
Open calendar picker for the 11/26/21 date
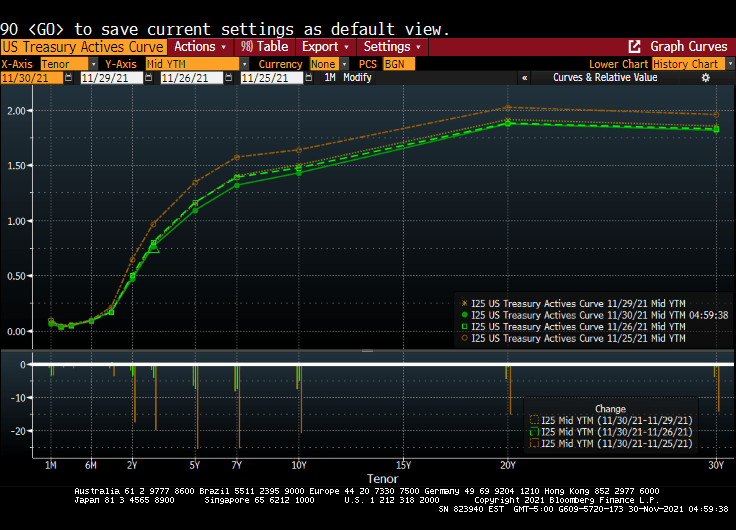pos(231,78)
